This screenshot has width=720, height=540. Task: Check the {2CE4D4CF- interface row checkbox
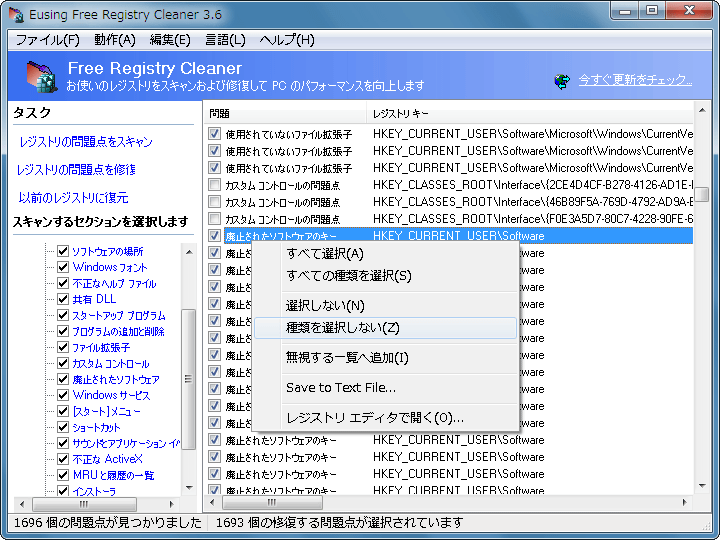coord(214,185)
